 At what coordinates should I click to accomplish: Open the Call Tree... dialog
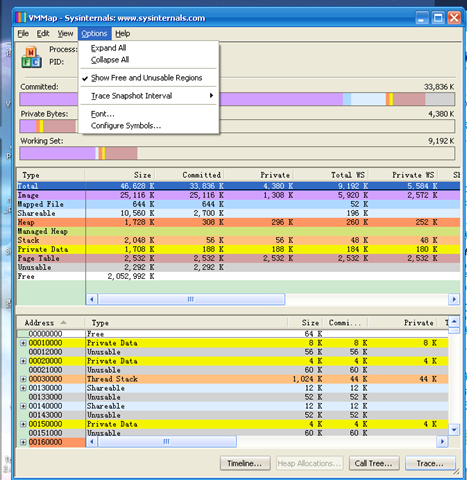(x=374, y=463)
